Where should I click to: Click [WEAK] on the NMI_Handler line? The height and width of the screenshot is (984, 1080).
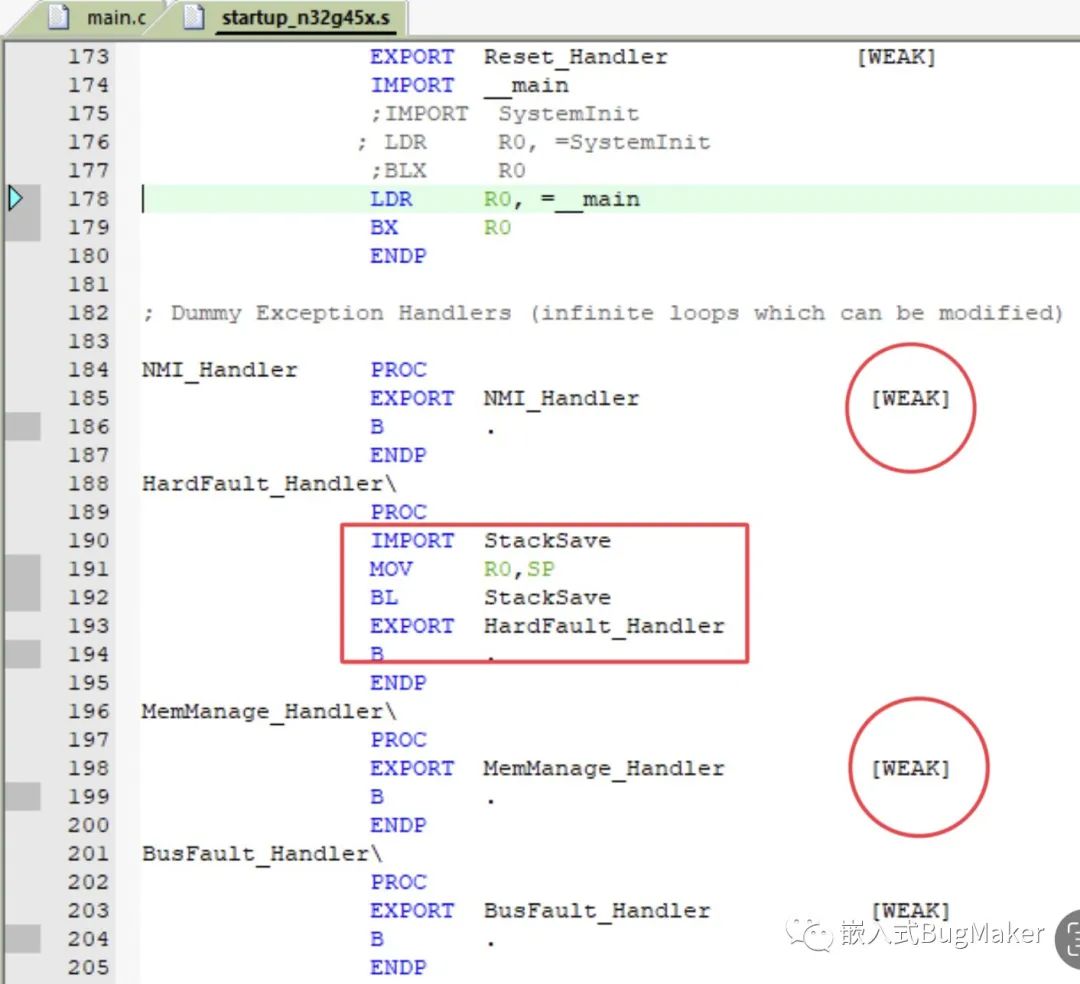tap(911, 399)
